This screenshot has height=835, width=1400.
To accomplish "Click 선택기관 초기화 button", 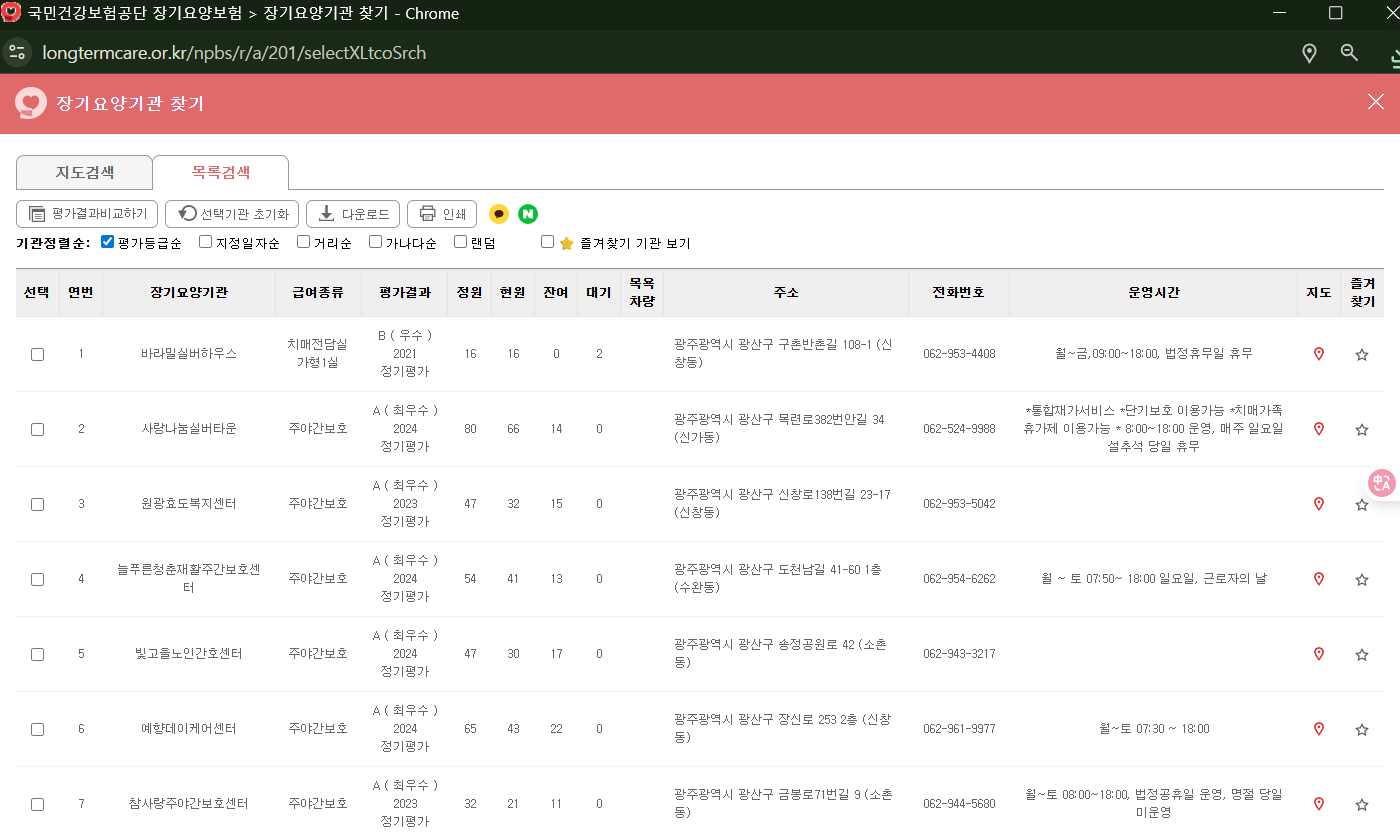I will (232, 214).
